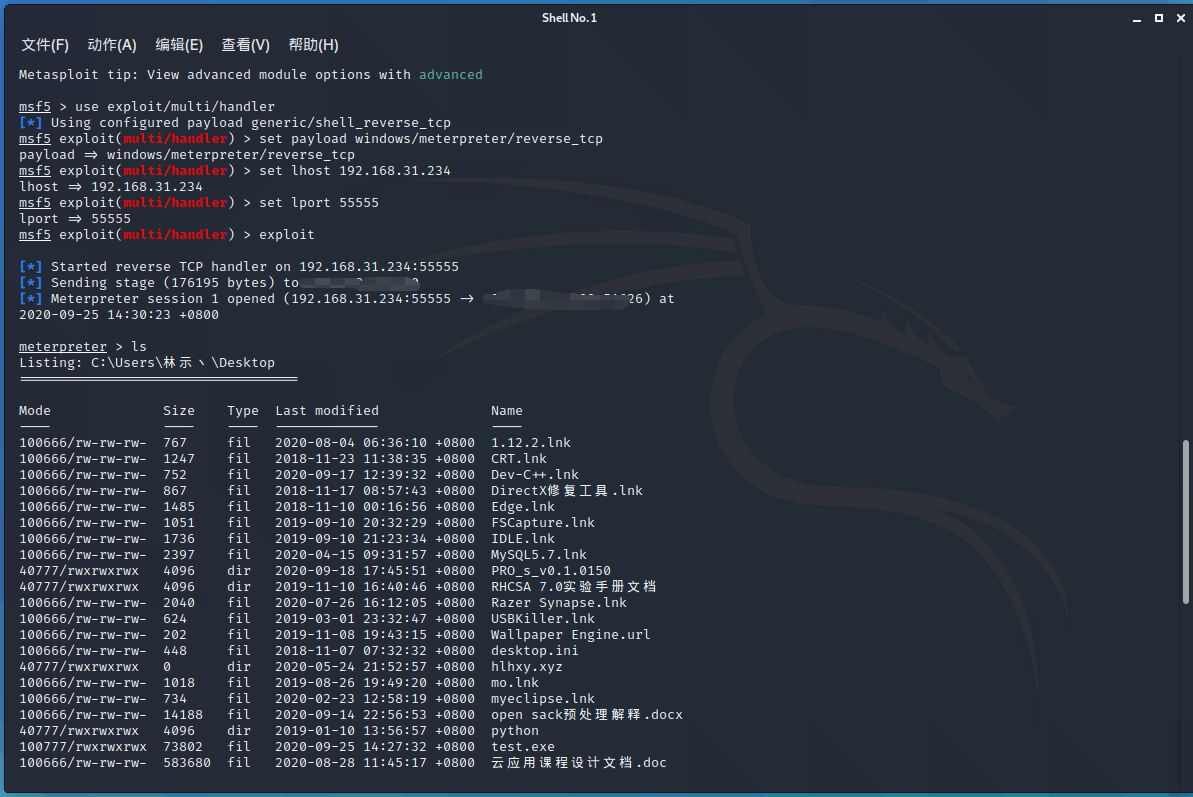
Task: Click mode '100777/rwxrwxrwx' of test.exe
Action: [x=83, y=745]
